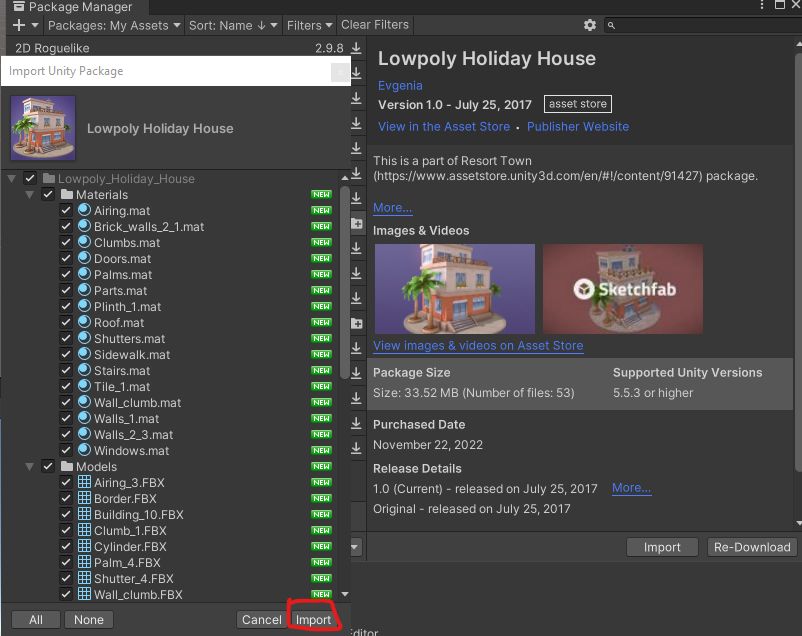802x636 pixels.
Task: Open the Publisher Website link
Action: (578, 126)
